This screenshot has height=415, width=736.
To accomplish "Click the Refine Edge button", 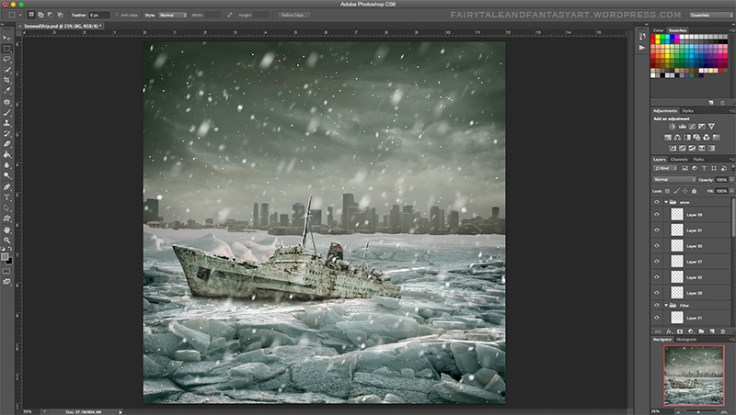I will [294, 15].
